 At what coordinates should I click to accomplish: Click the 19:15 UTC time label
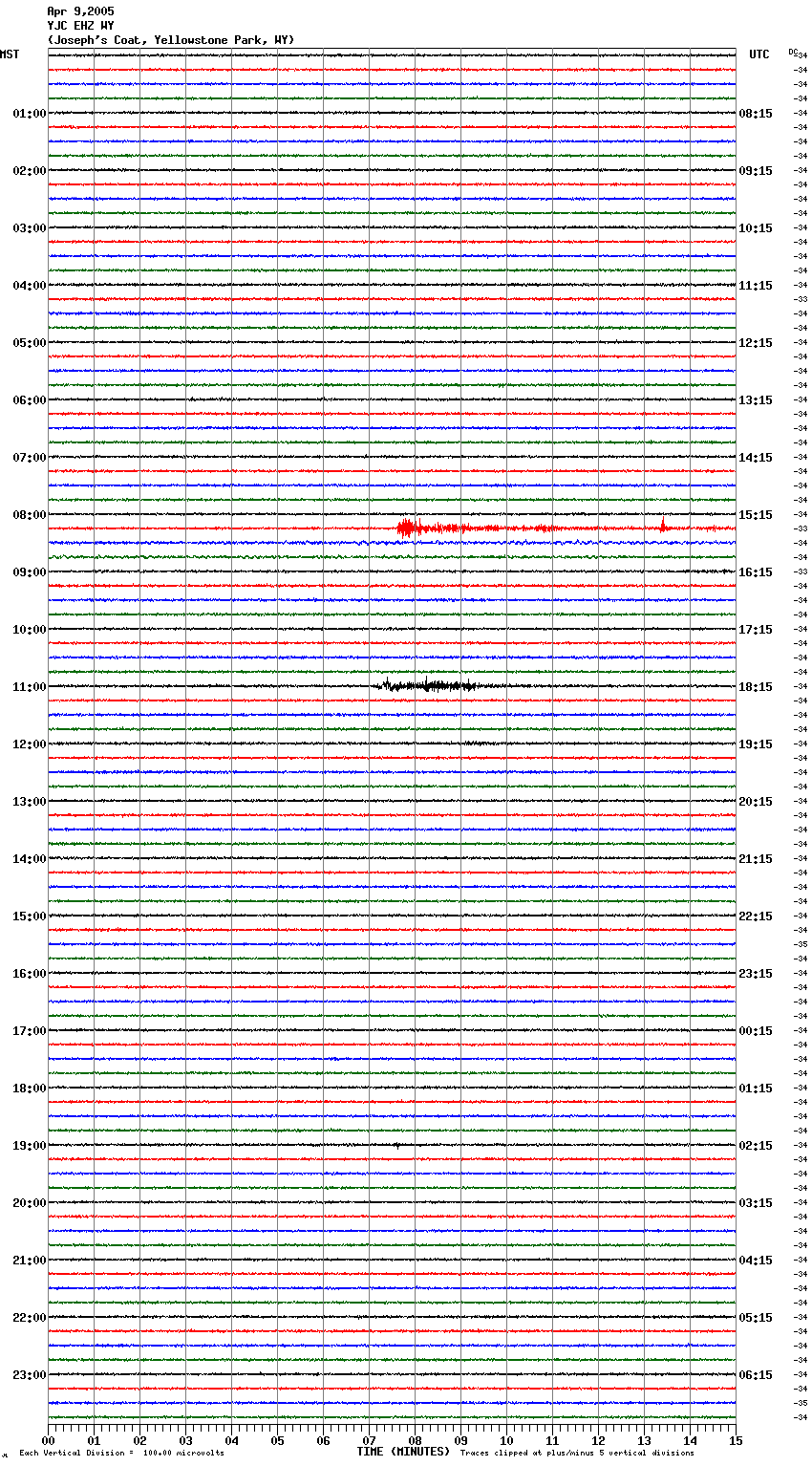tap(756, 744)
